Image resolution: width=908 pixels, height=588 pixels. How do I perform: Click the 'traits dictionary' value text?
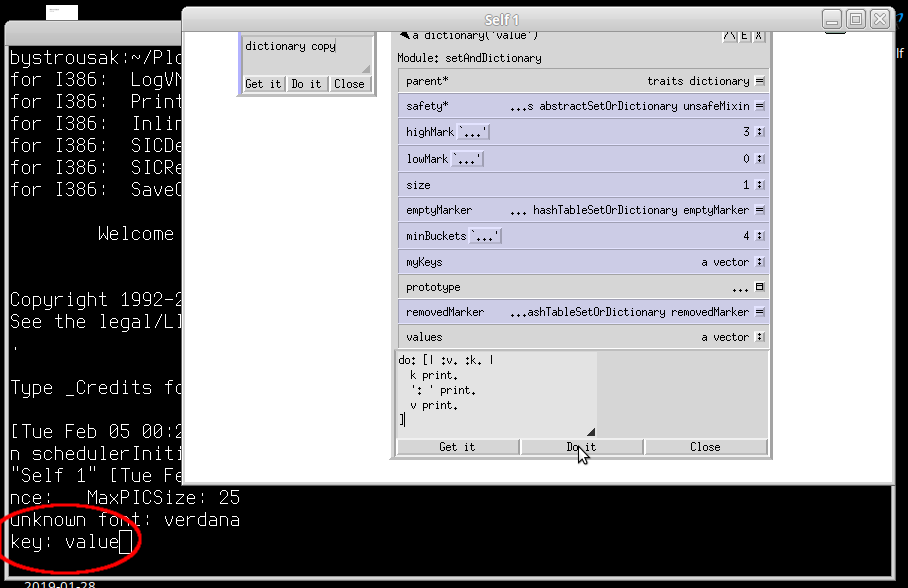click(x=698, y=81)
